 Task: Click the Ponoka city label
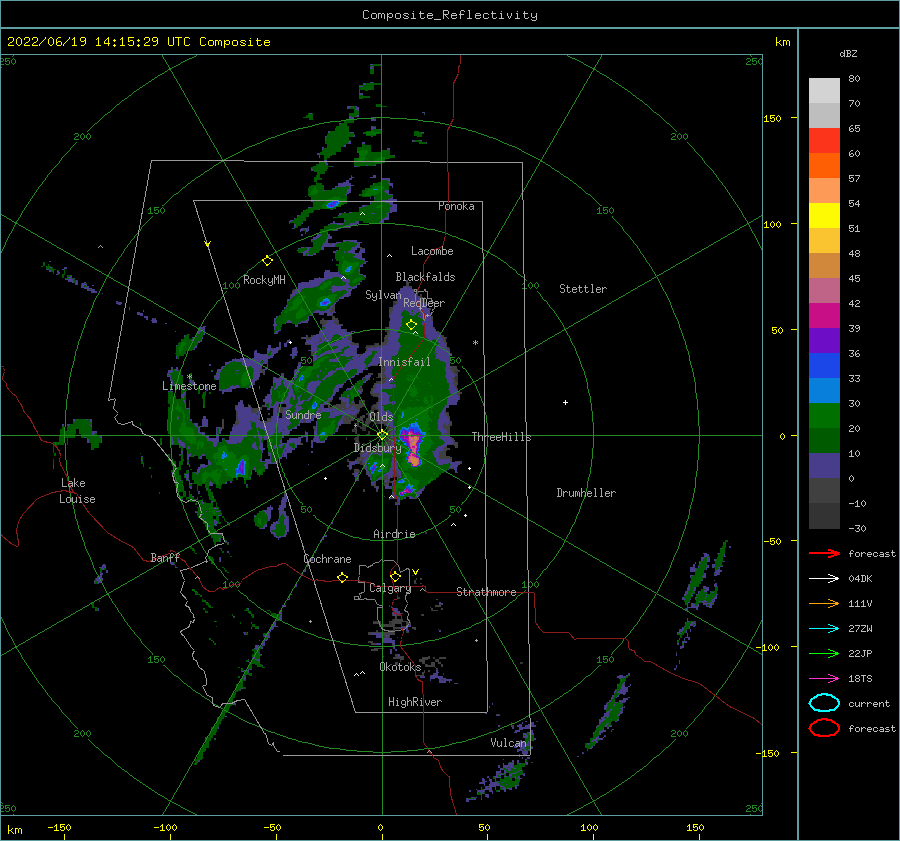tap(456, 206)
